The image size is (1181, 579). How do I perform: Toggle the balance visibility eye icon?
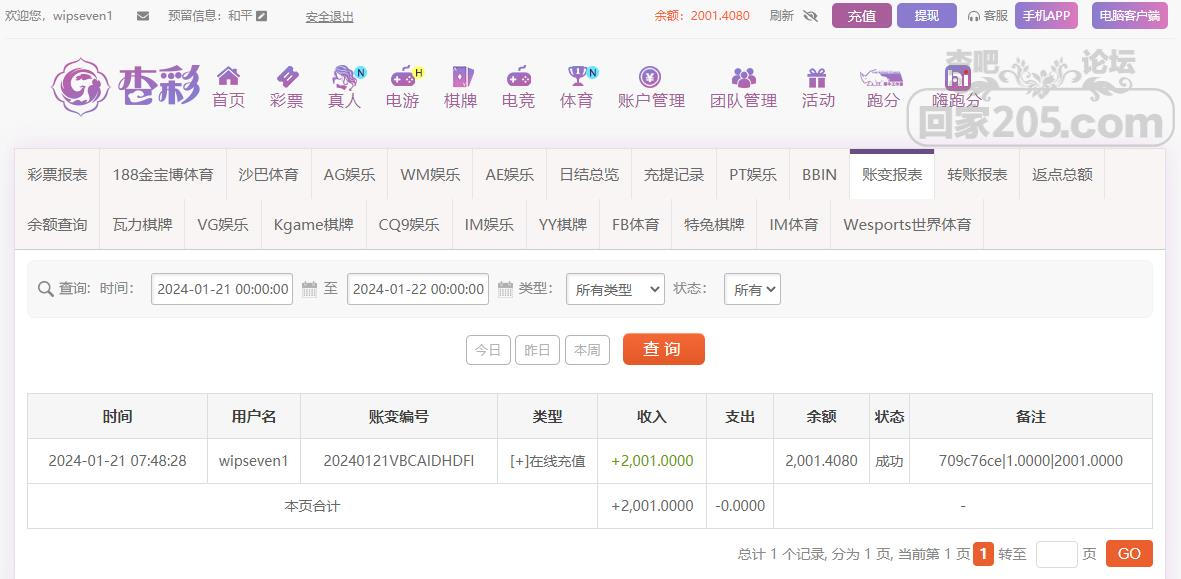coord(810,16)
